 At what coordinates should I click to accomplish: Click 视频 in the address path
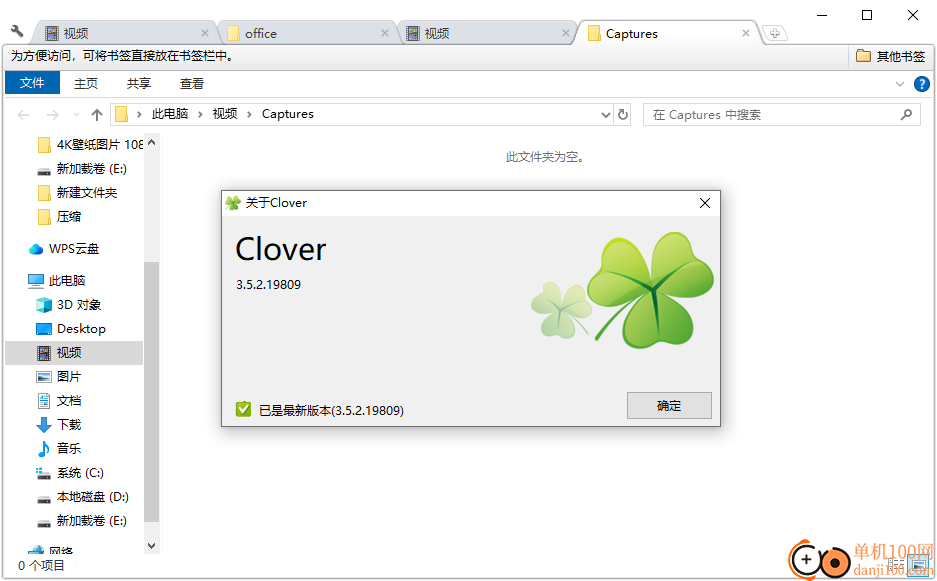coord(225,114)
